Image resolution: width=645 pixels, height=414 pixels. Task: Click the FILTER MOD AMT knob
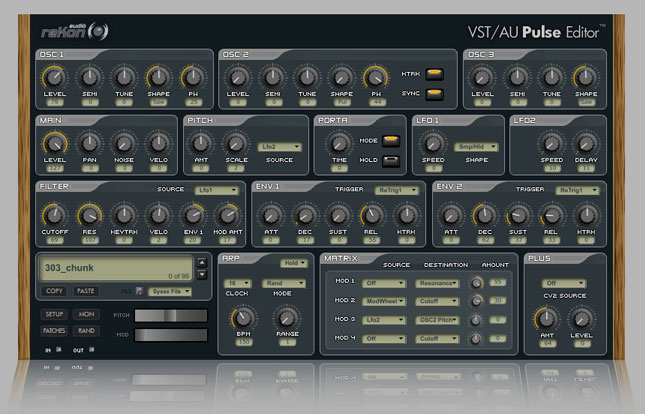227,215
